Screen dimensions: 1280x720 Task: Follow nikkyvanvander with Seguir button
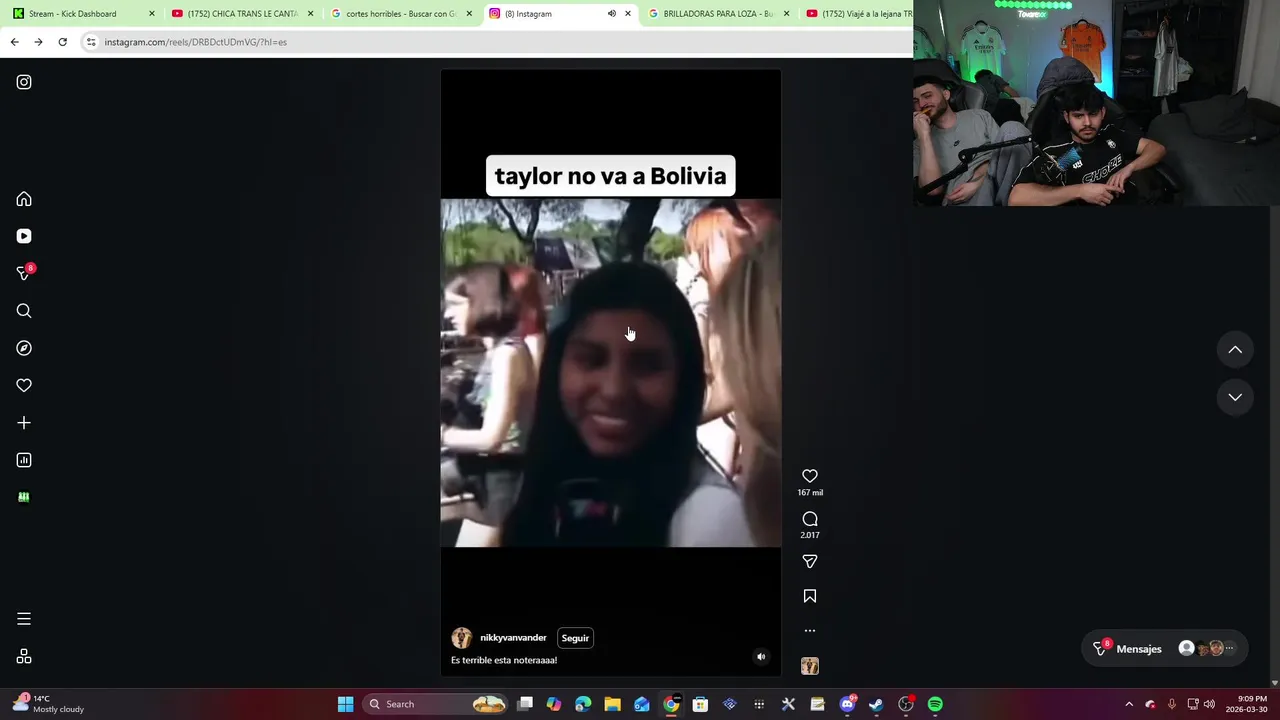(575, 638)
